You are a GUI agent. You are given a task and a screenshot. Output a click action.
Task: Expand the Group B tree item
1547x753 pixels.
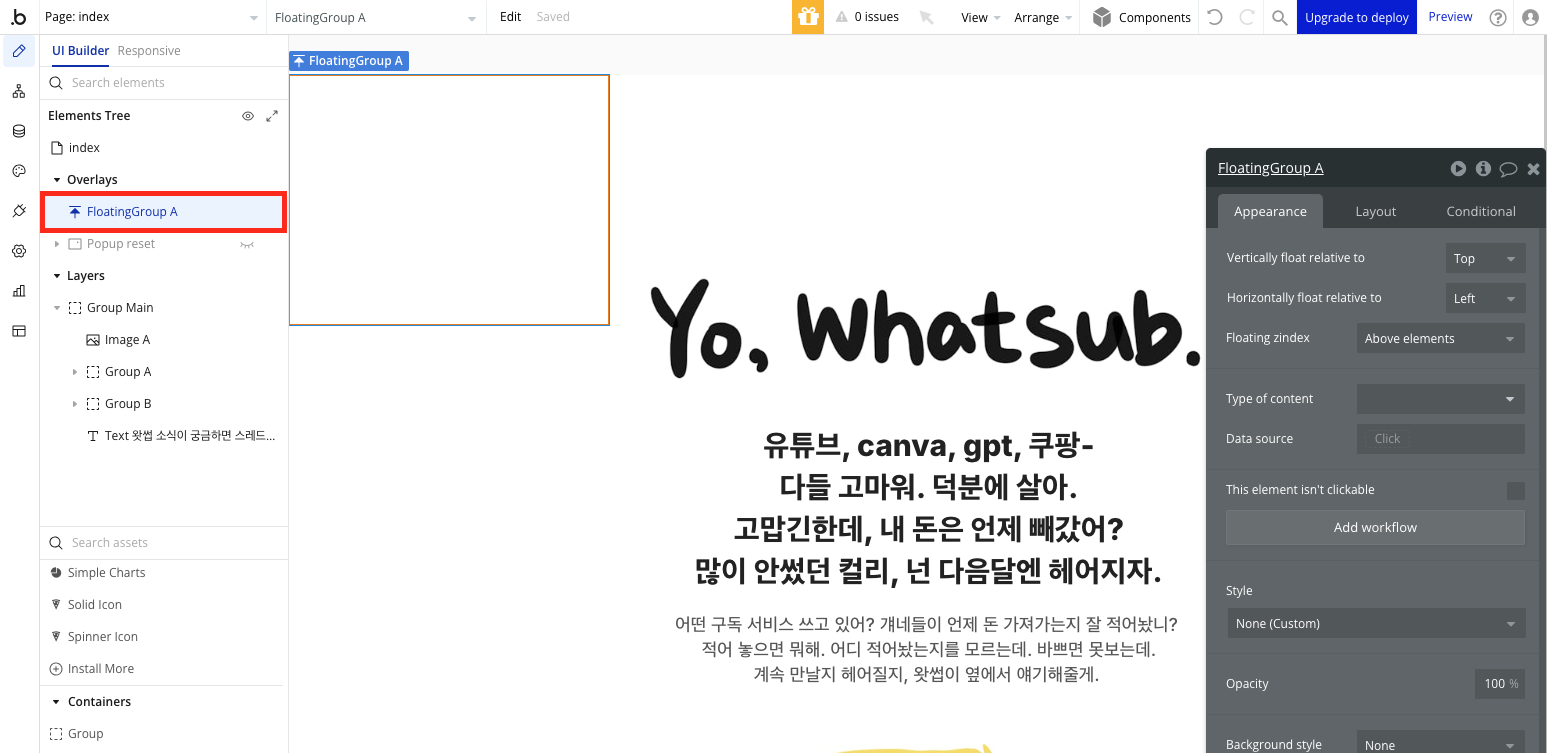75,404
